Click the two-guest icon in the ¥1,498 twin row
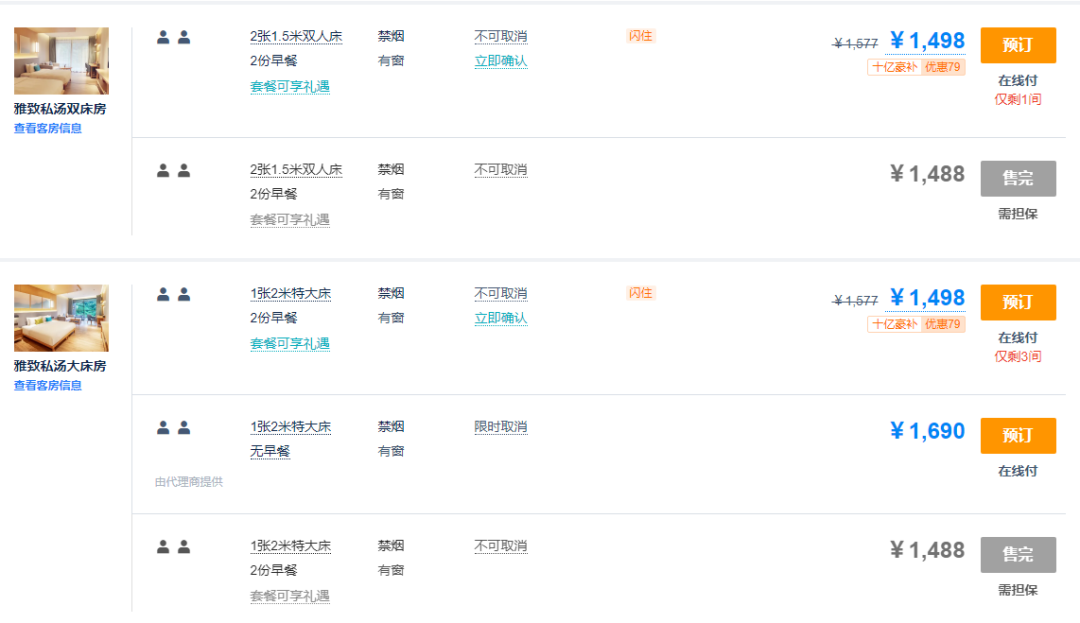The width and height of the screenshot is (1080, 623). point(174,37)
